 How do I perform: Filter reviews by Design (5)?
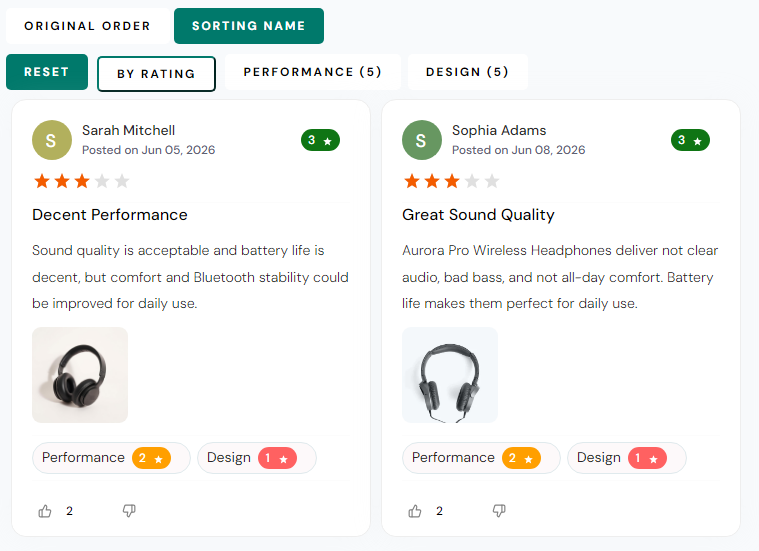point(468,72)
